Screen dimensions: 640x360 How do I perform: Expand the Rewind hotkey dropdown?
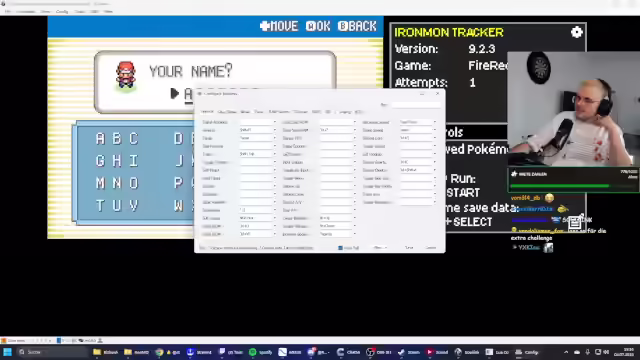click(274, 130)
